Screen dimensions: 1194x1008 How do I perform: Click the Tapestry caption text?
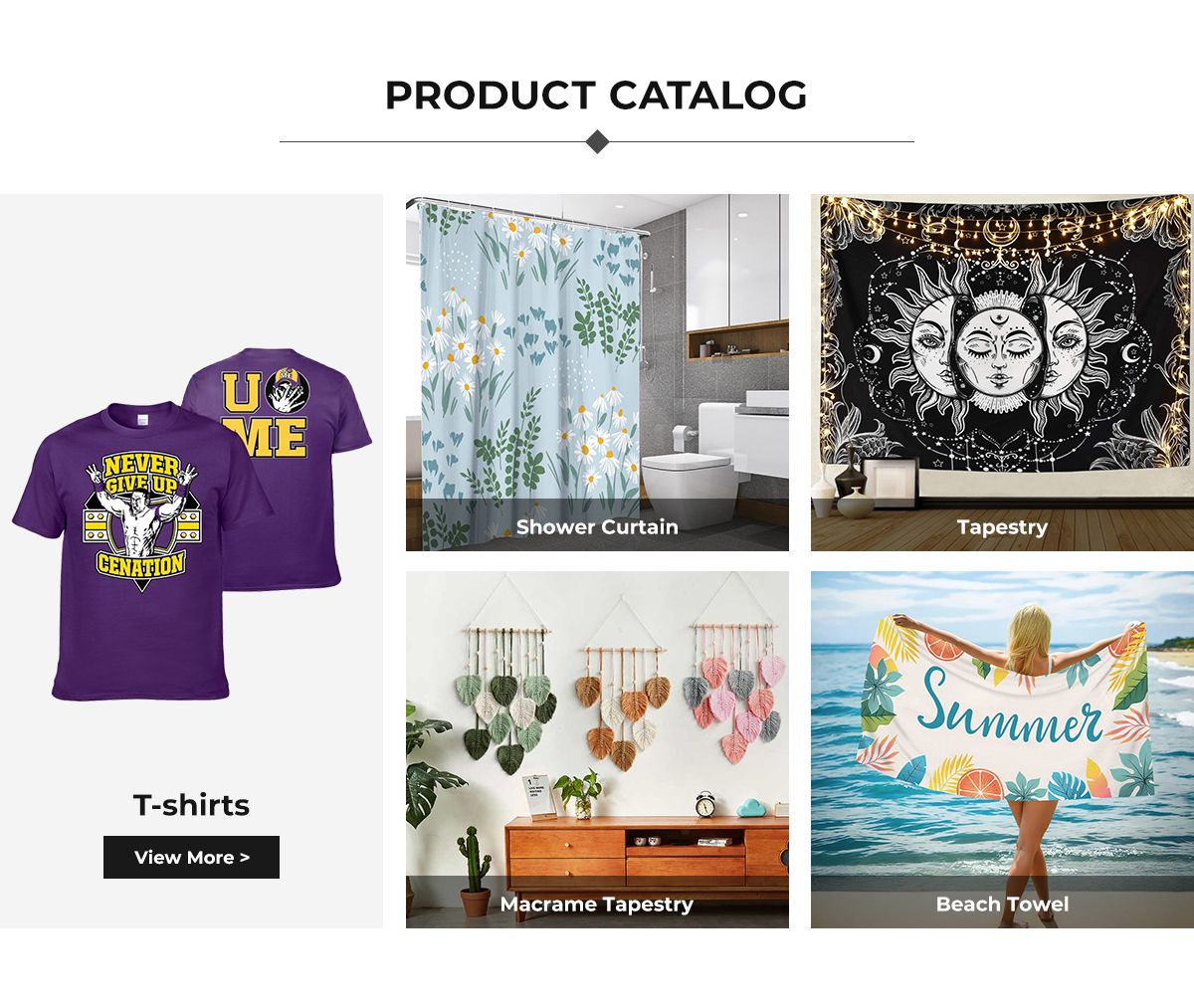coord(1002,527)
